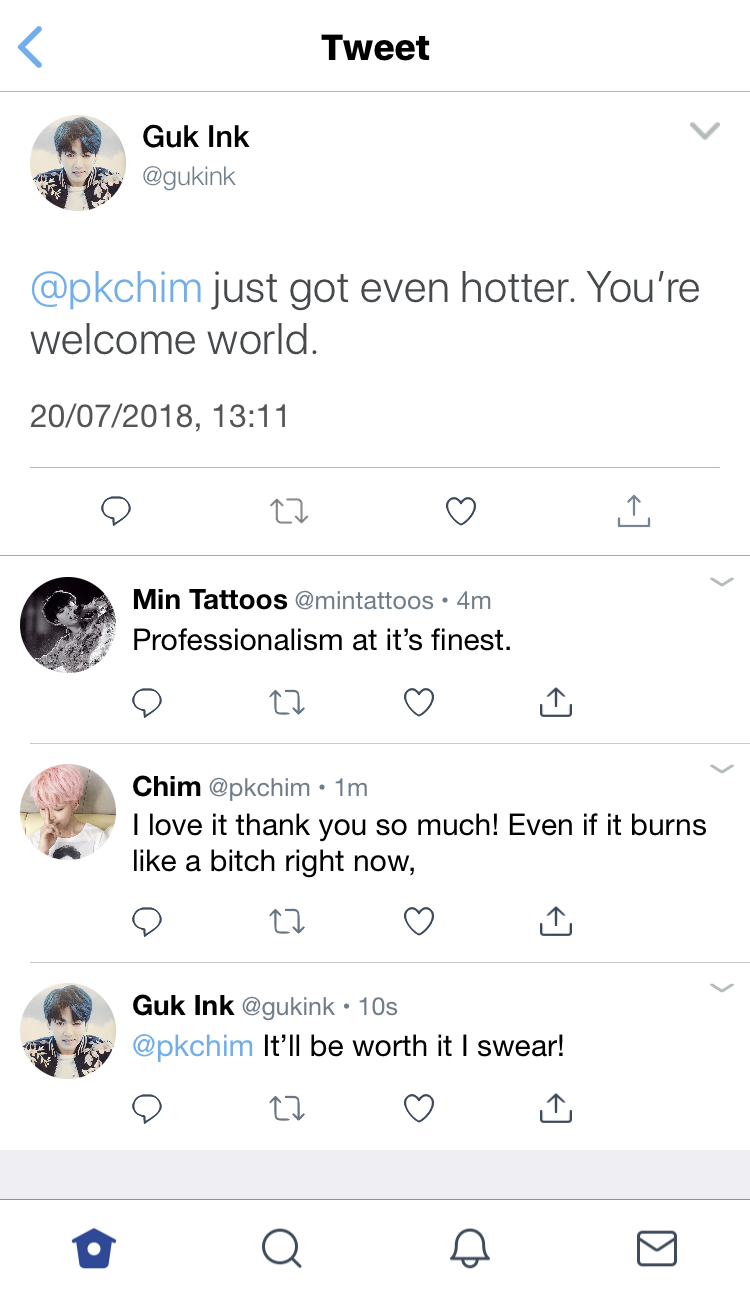Open the Notifications tab
The height and width of the screenshot is (1297, 750).
(469, 1248)
